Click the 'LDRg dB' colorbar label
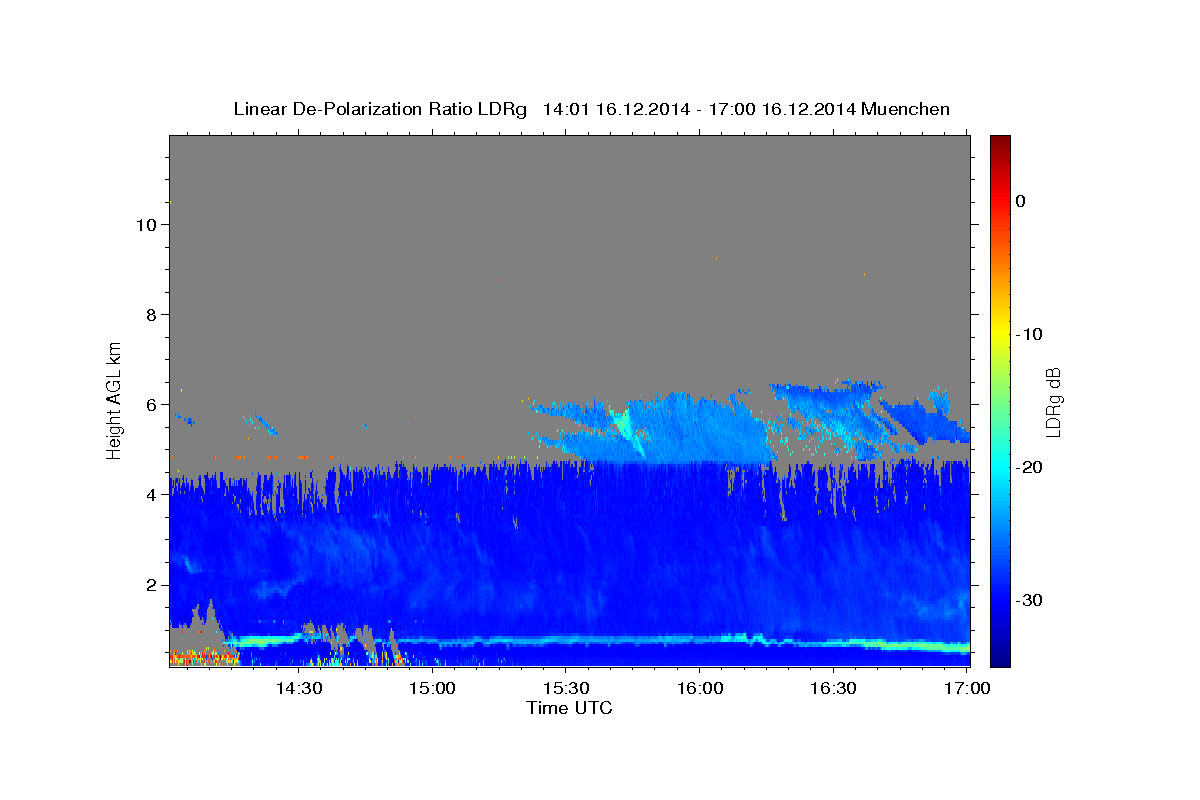The image size is (1200, 800). click(1053, 402)
